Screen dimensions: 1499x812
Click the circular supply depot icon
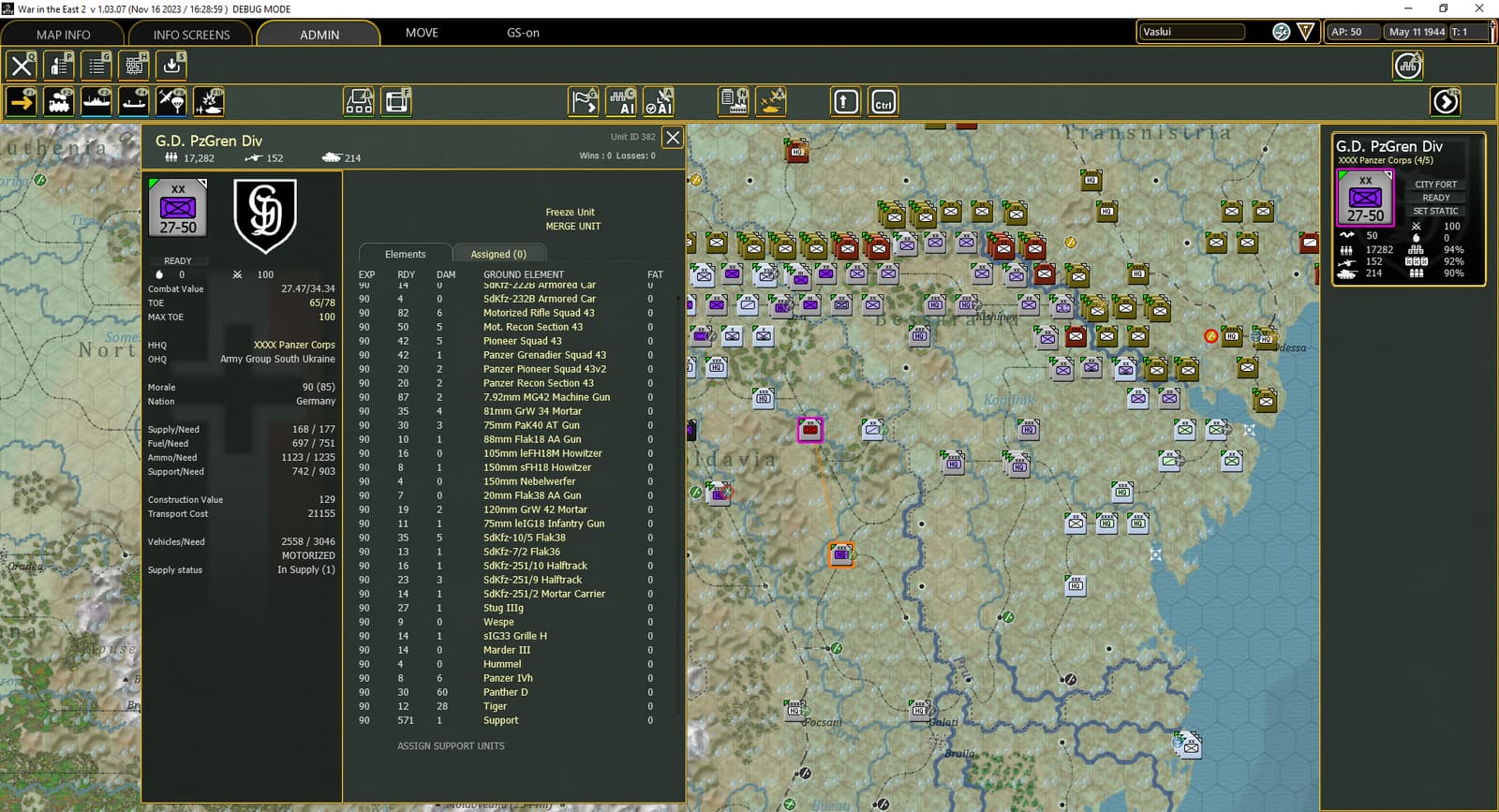click(x=1408, y=65)
